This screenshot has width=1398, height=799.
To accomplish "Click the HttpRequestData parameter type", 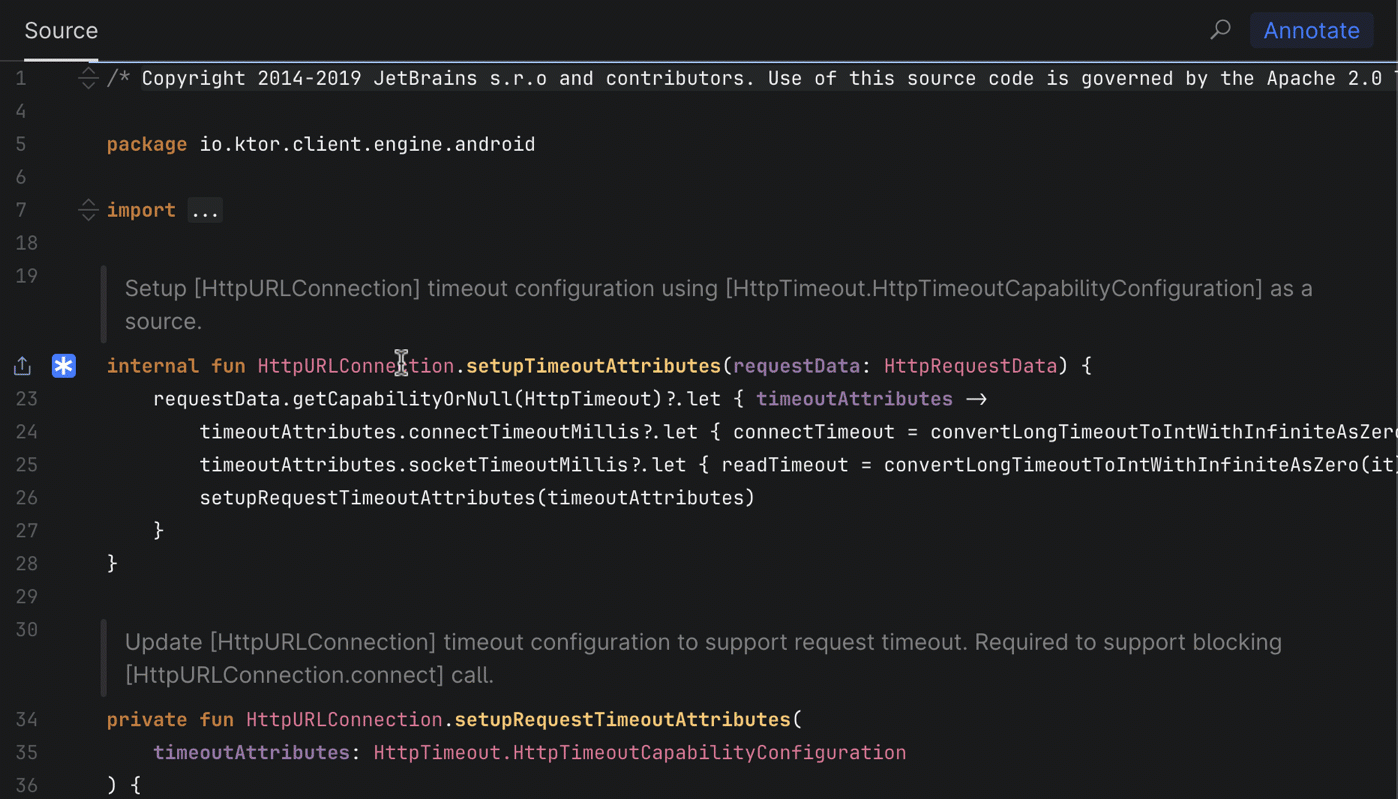I will (x=970, y=366).
